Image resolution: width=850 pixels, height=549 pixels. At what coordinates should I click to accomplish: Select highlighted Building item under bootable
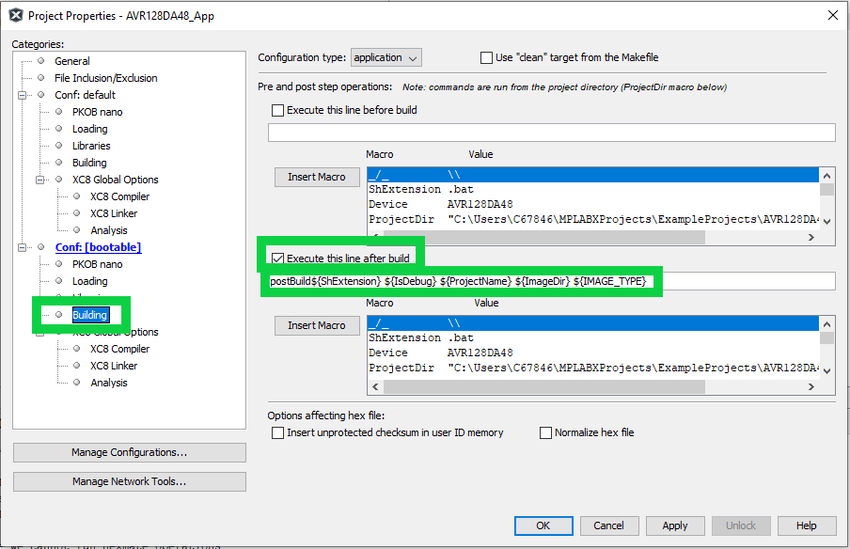[89, 315]
